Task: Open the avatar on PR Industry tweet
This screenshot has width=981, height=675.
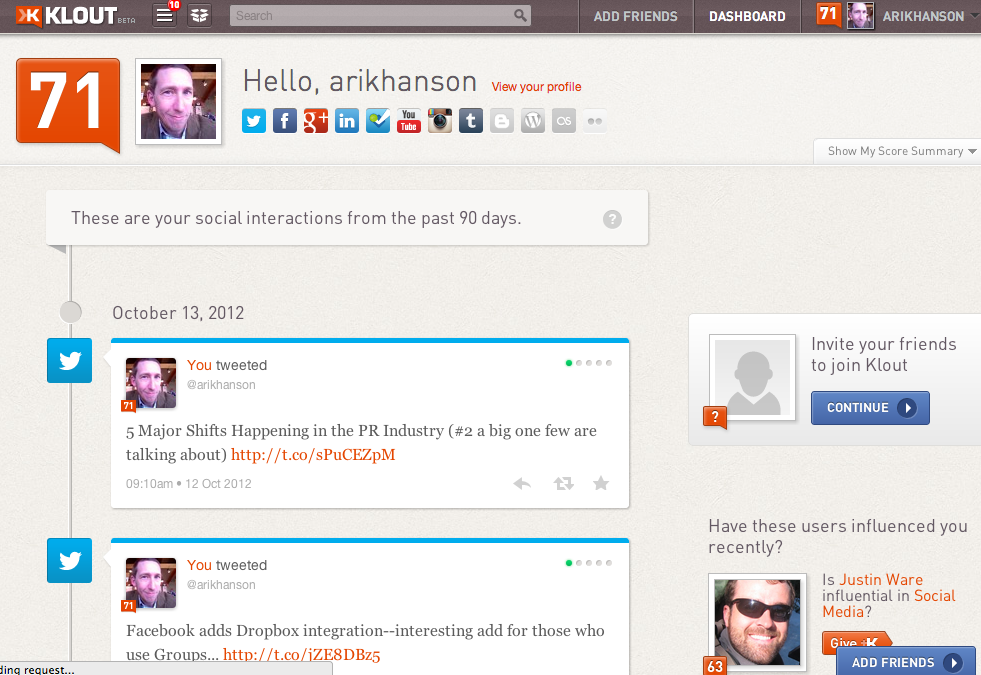Action: coord(150,383)
